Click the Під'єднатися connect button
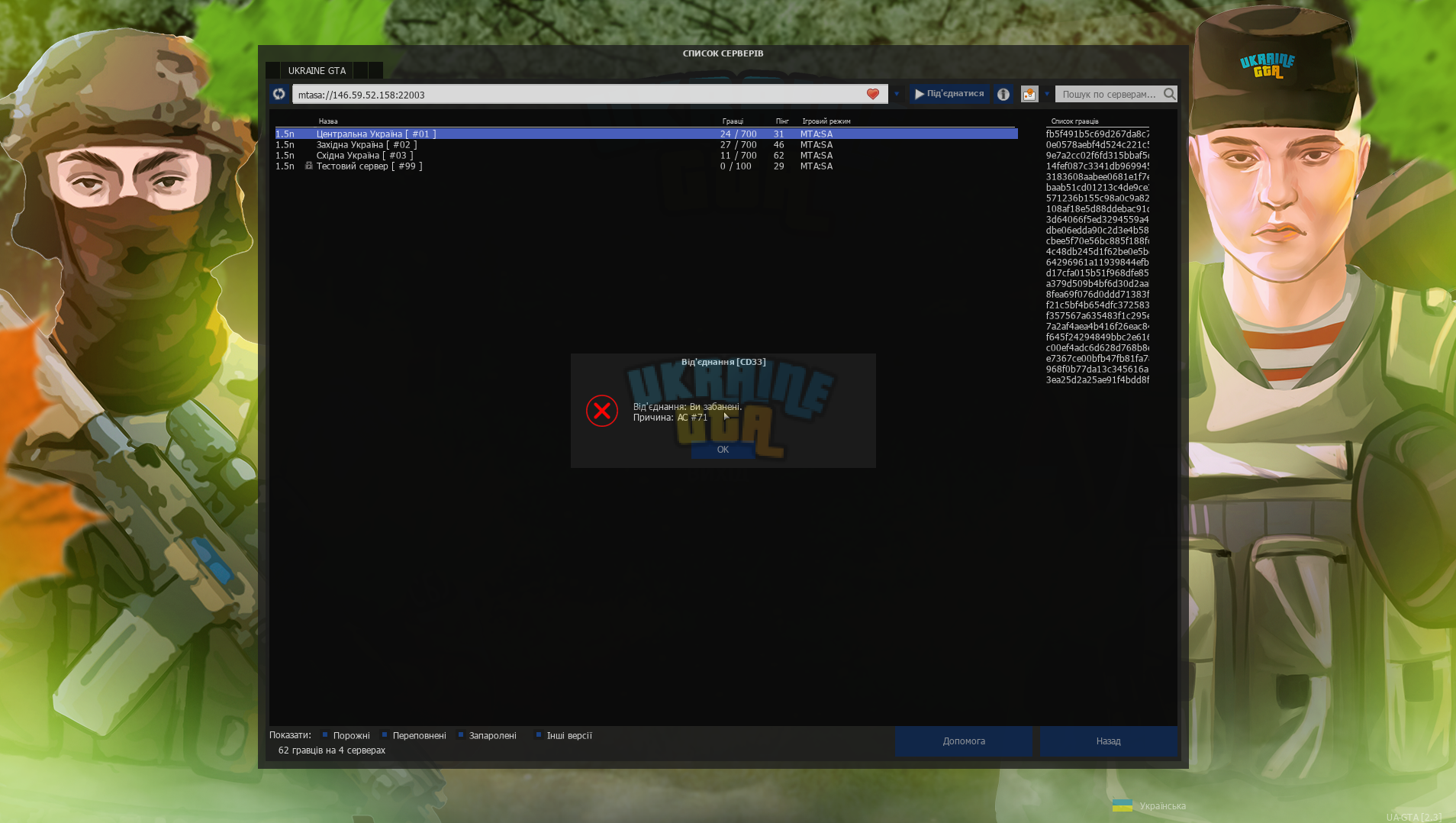The image size is (1456, 823). (x=949, y=94)
